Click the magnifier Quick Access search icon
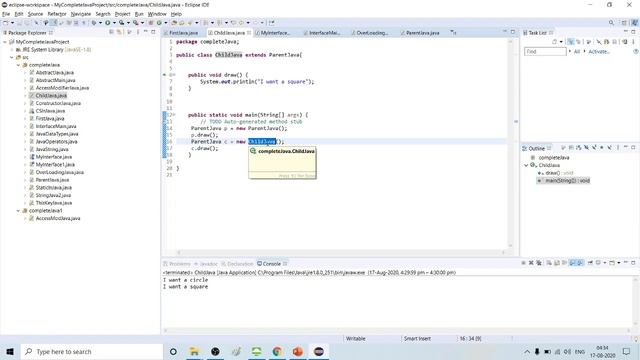The image size is (640, 360). click(x=611, y=23)
